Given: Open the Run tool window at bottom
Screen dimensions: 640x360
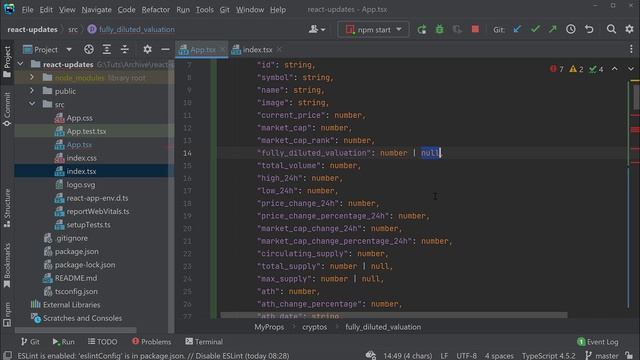Looking at the screenshot, I should coord(63,342).
